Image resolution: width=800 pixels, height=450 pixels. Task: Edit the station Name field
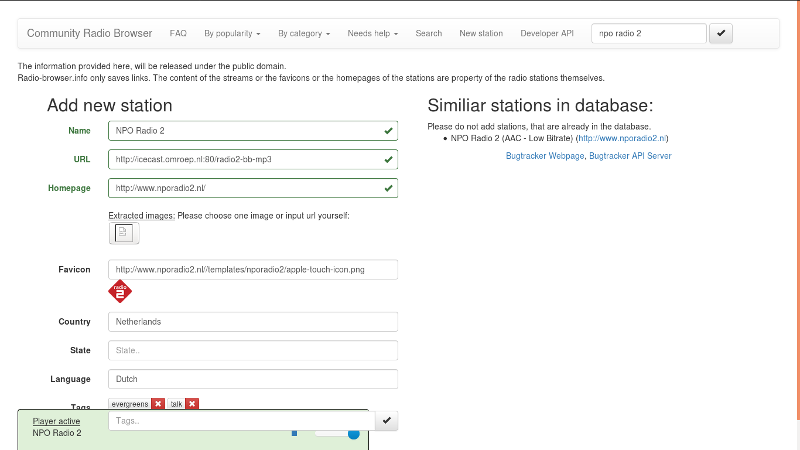tap(253, 131)
